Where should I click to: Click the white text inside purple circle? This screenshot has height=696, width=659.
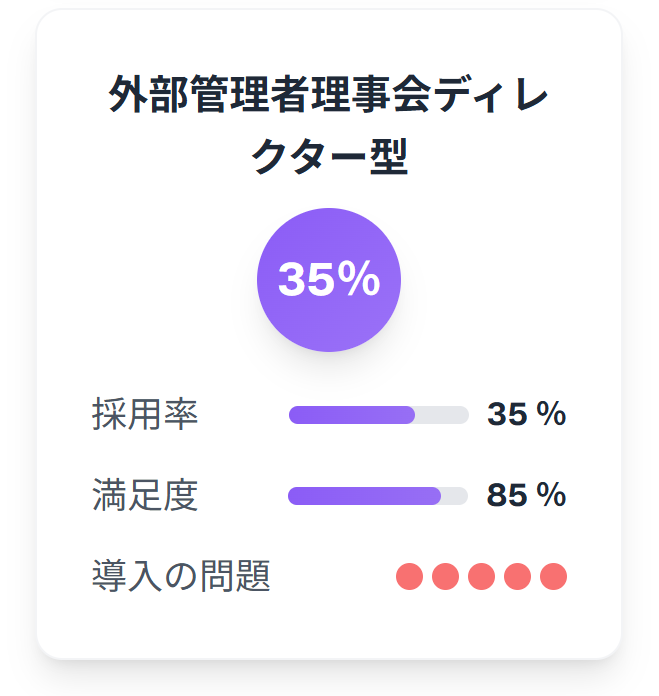click(x=329, y=279)
